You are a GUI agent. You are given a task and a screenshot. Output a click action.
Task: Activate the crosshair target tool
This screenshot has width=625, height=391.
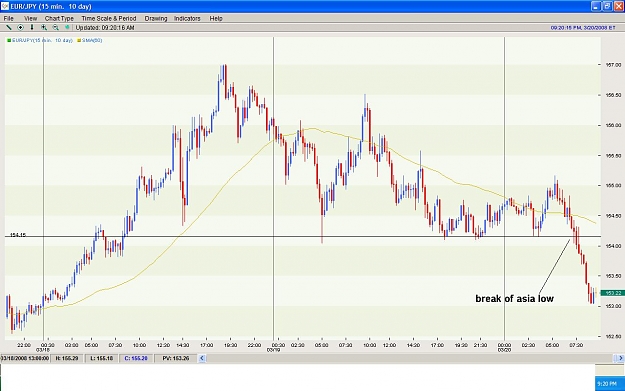pyautogui.click(x=20, y=28)
